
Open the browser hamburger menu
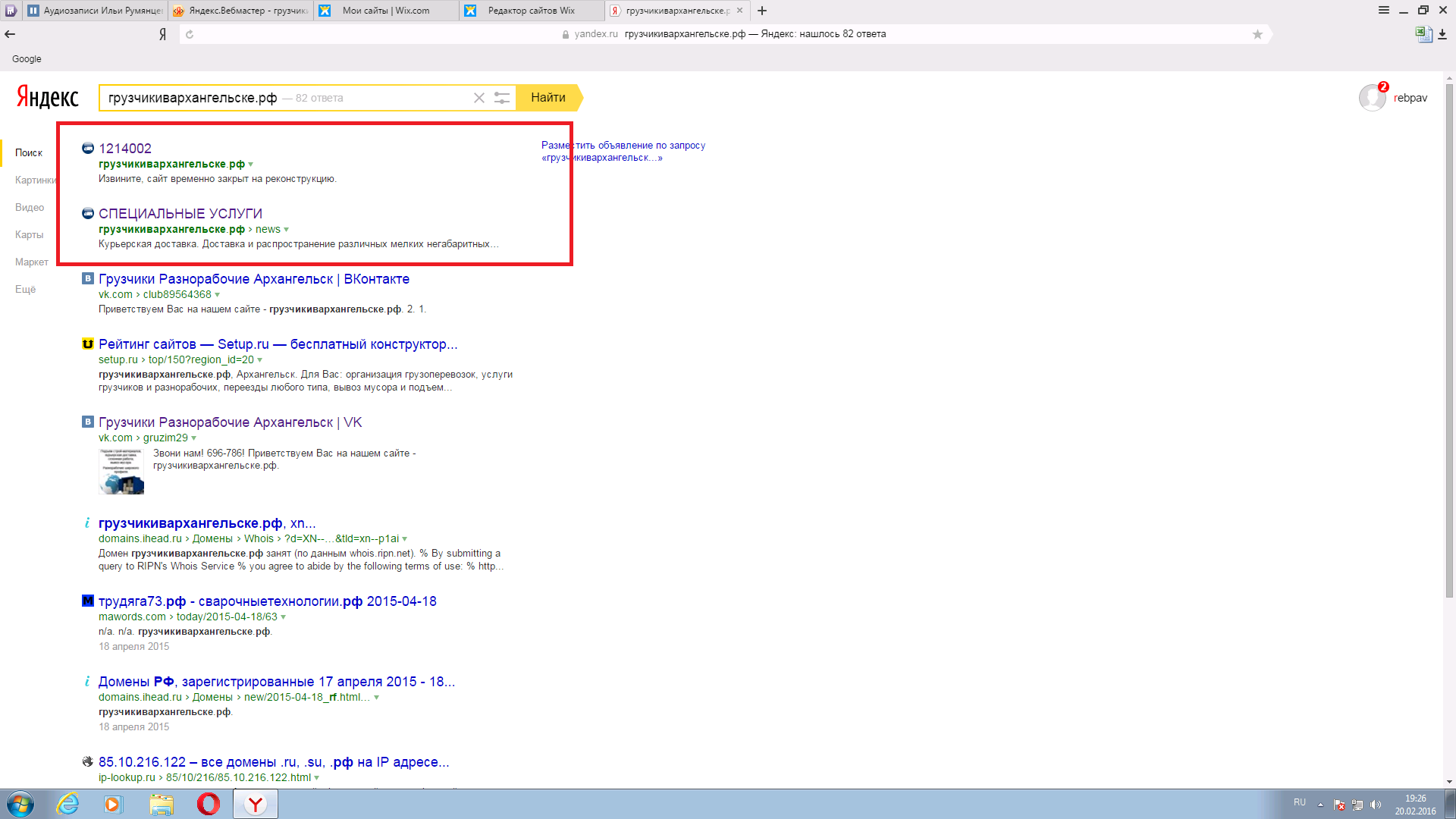(x=1384, y=11)
